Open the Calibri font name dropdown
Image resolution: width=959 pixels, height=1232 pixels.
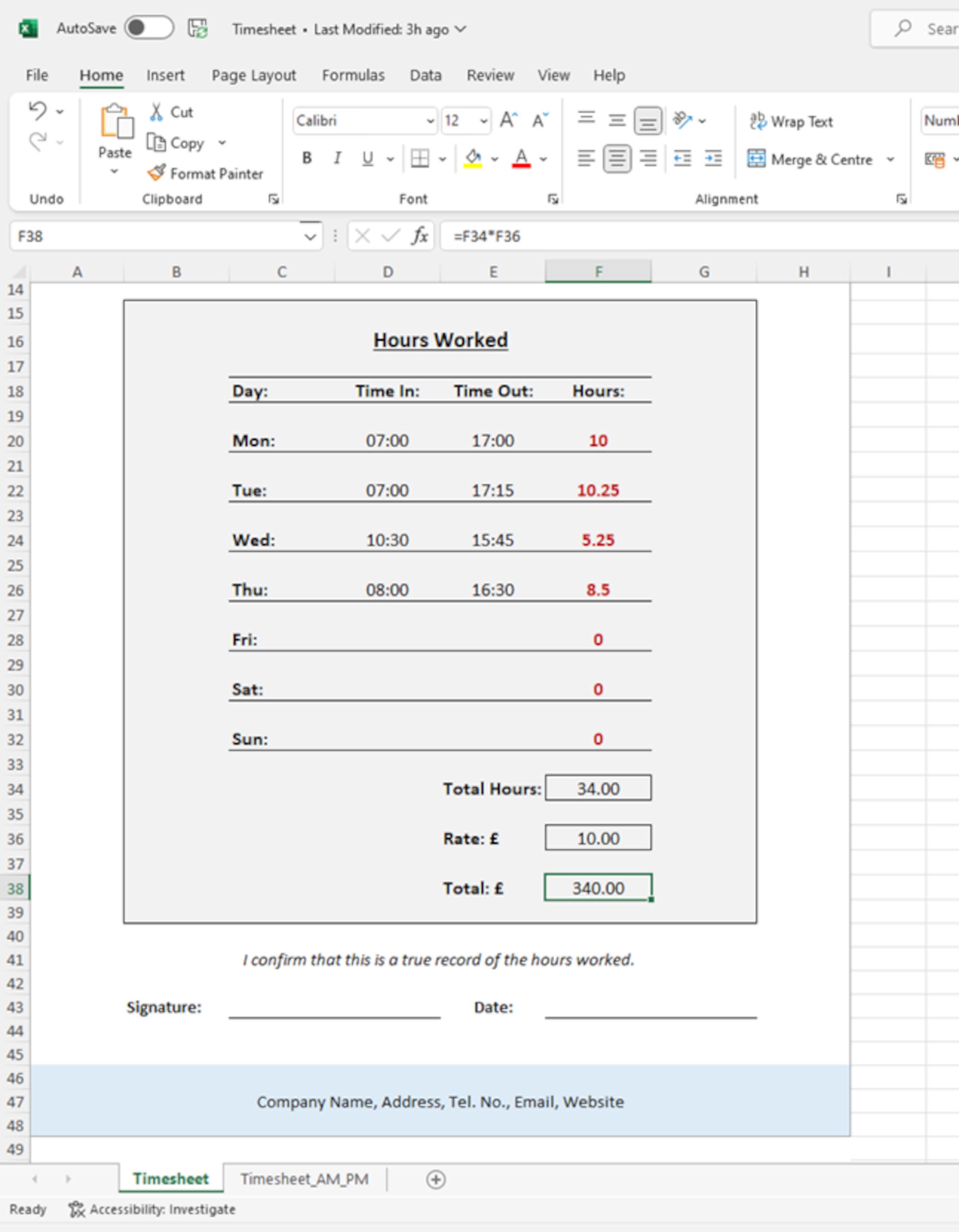pyautogui.click(x=431, y=121)
